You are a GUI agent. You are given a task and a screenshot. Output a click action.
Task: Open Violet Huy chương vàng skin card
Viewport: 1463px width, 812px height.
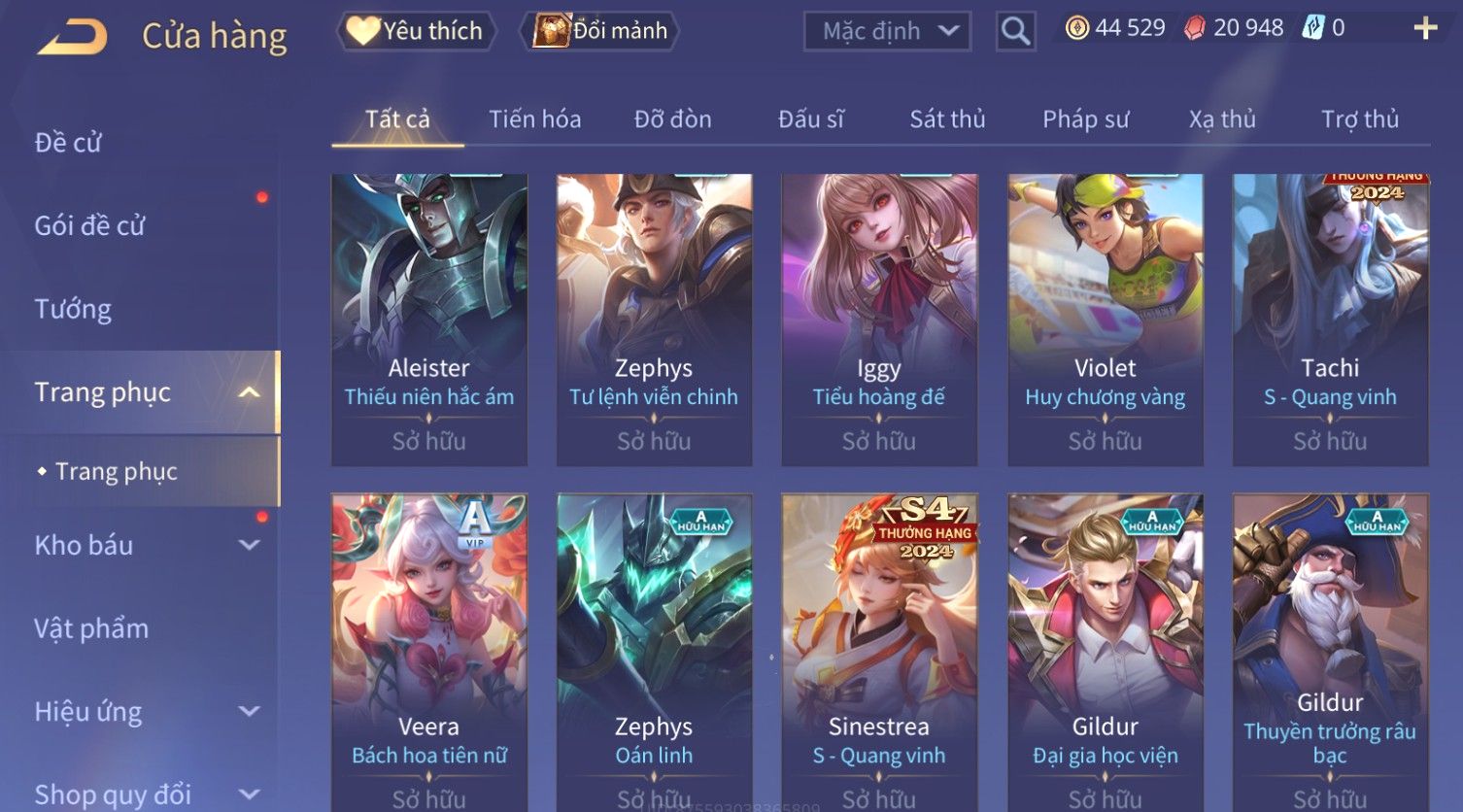pos(1106,321)
